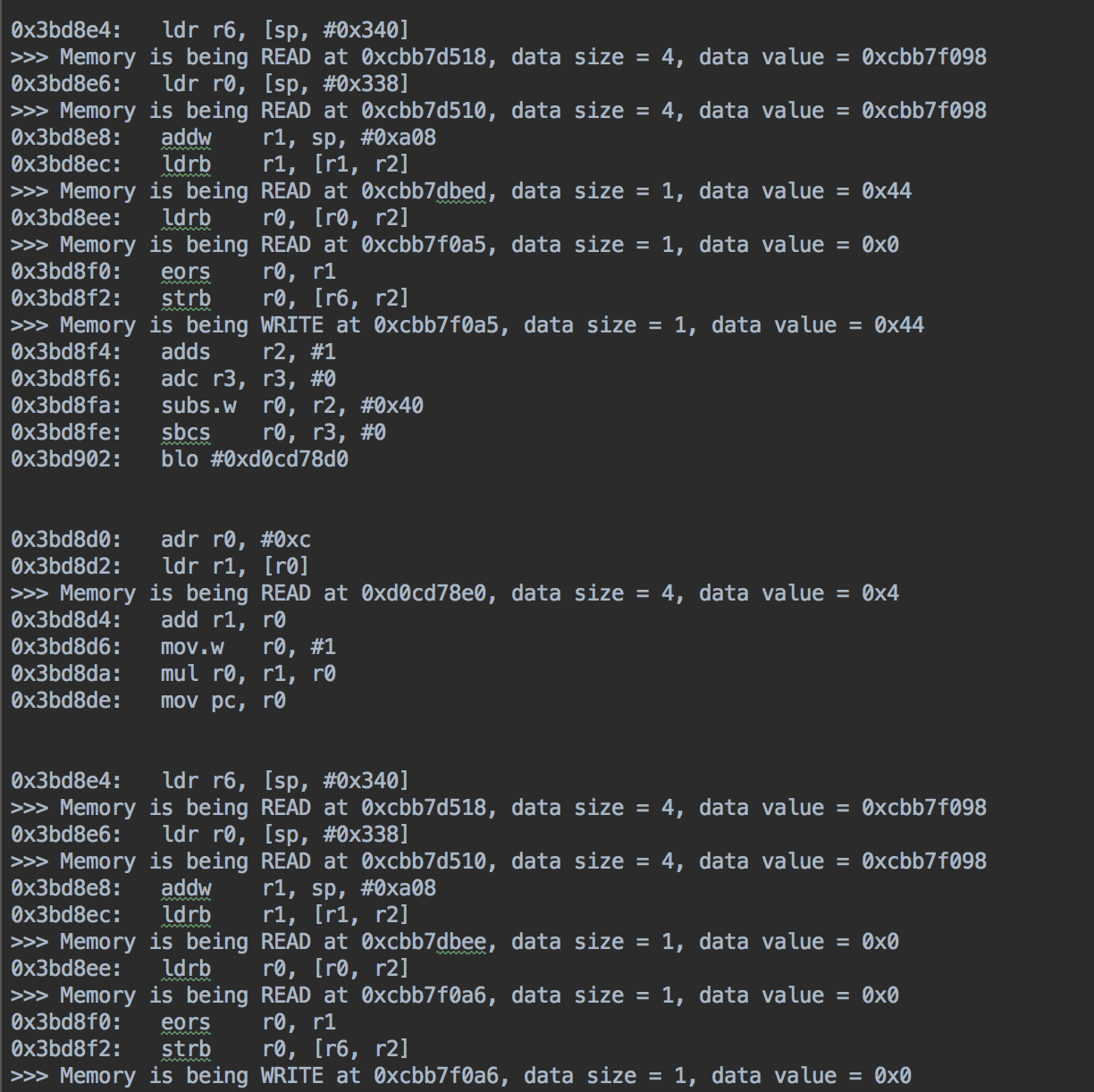Select the adc r3, r3, #0 line

(248, 379)
